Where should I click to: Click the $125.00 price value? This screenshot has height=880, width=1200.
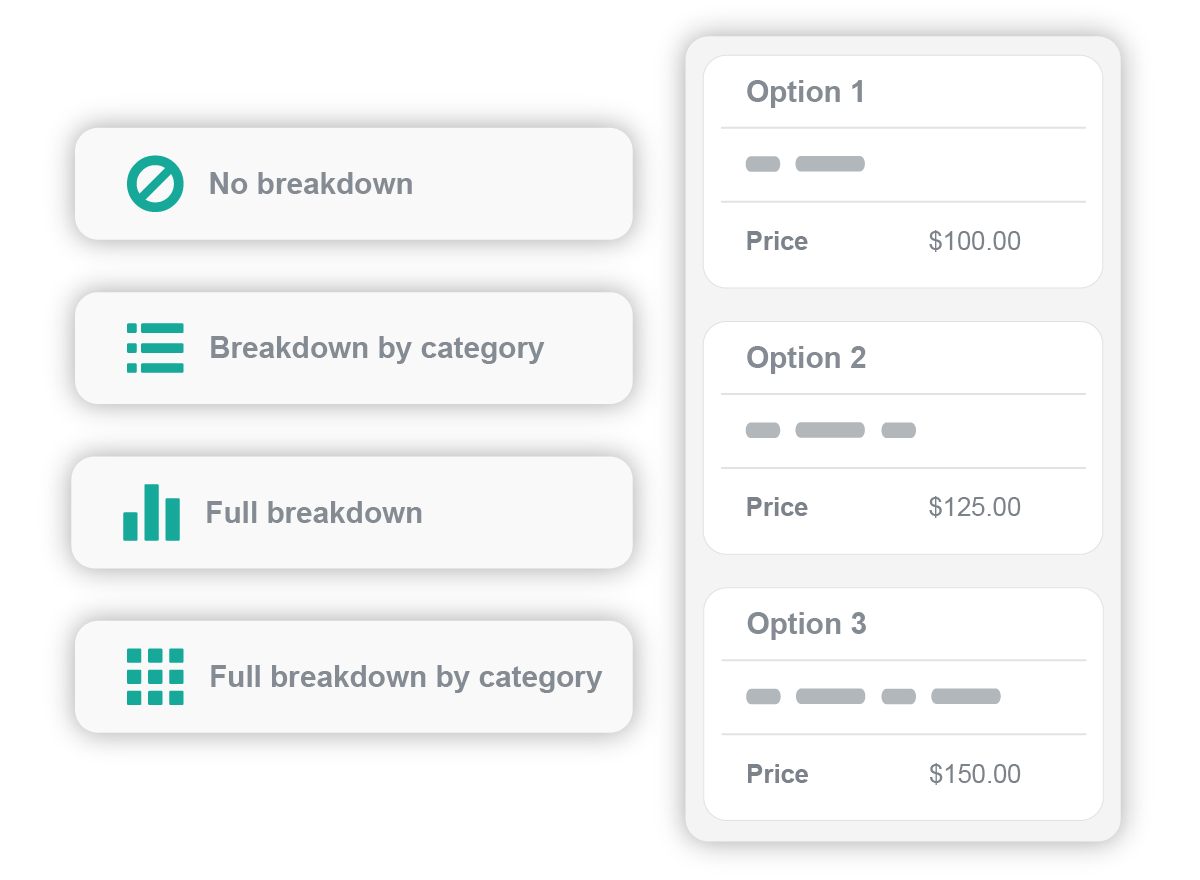(974, 507)
